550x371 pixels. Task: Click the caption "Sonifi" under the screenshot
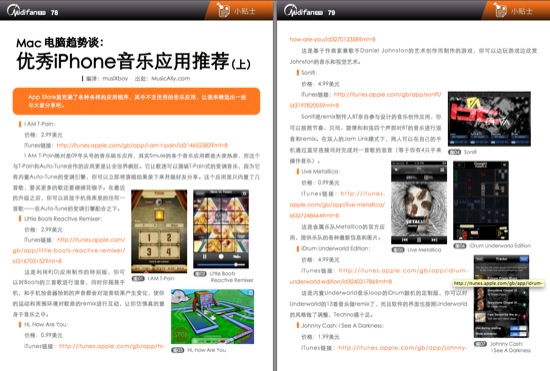point(470,152)
